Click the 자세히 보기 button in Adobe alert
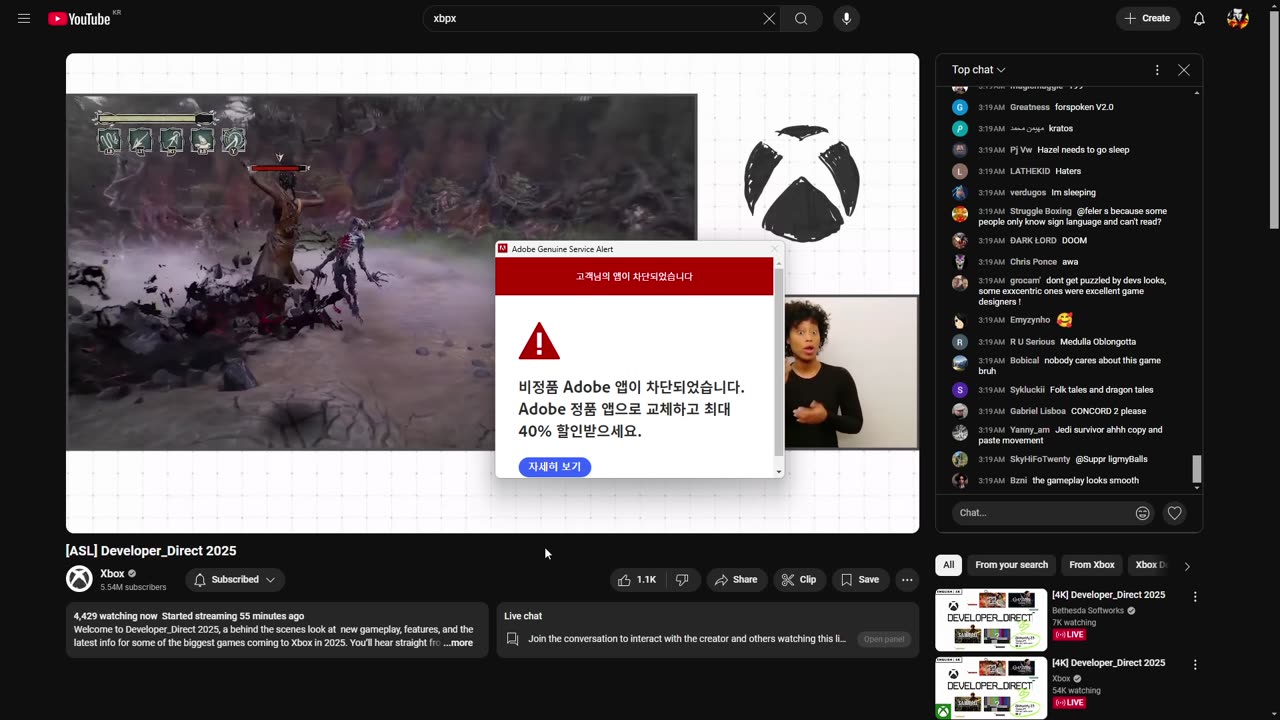 tap(555, 467)
